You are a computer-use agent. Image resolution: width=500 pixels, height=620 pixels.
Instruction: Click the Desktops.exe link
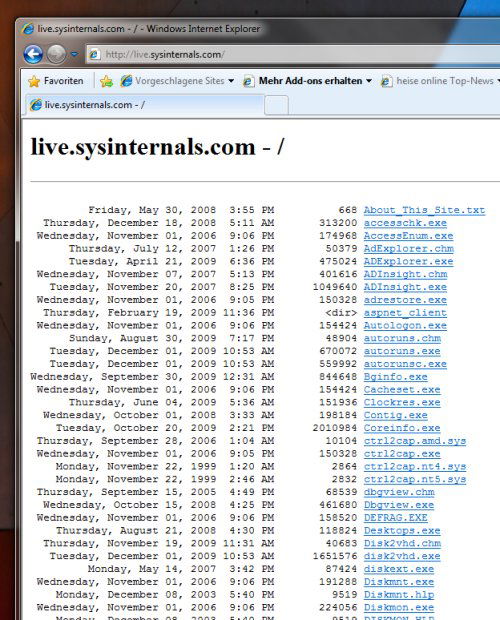[402, 531]
